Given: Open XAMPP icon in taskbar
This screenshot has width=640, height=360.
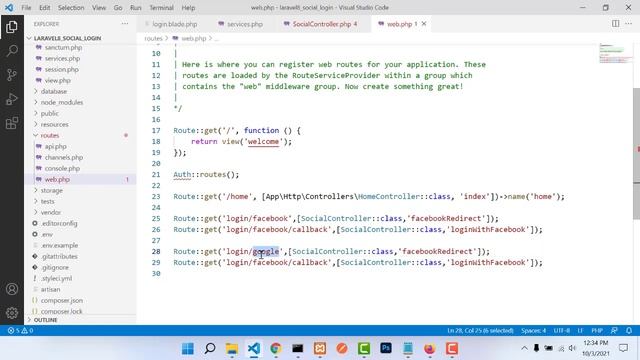Looking at the screenshot, I should [x=320, y=349].
